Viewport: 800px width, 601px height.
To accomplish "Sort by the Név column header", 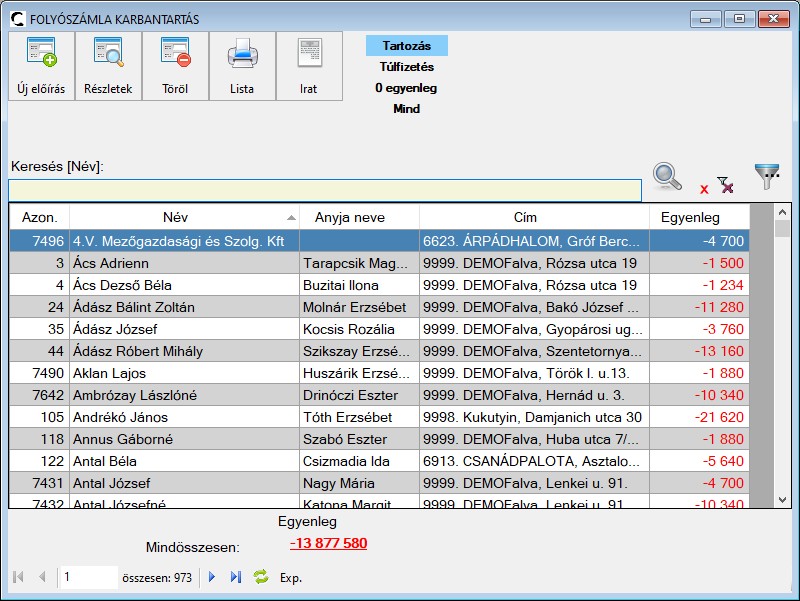I will click(176, 218).
